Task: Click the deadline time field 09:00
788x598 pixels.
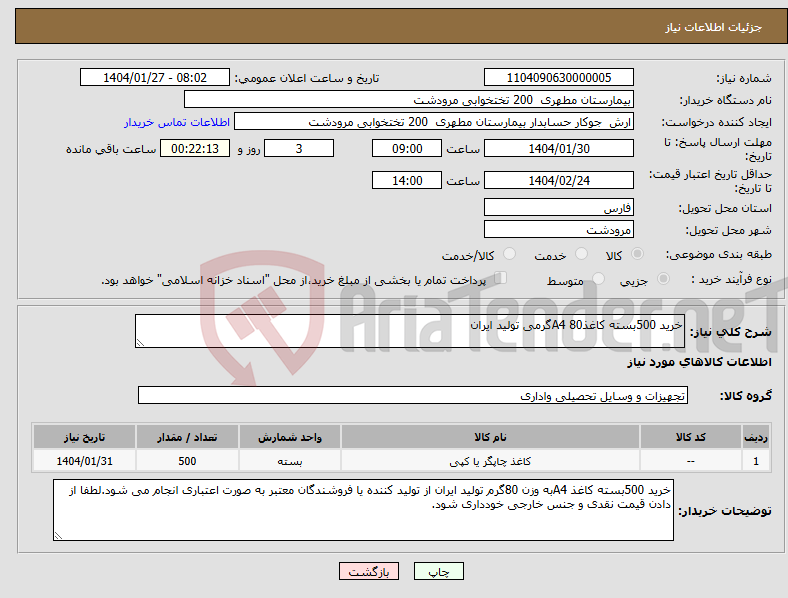Action: (x=407, y=148)
